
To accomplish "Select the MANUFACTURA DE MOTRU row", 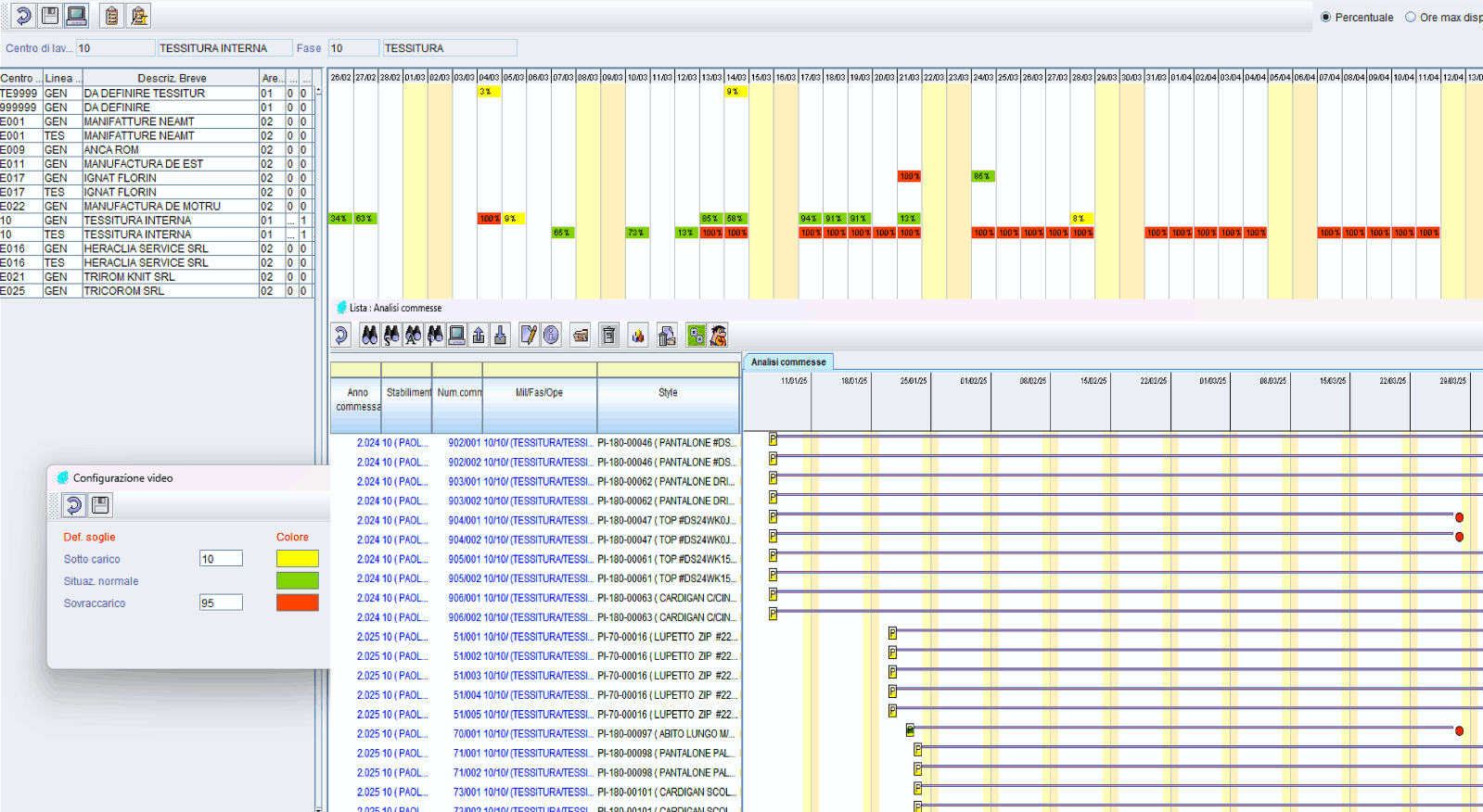I will [x=155, y=207].
